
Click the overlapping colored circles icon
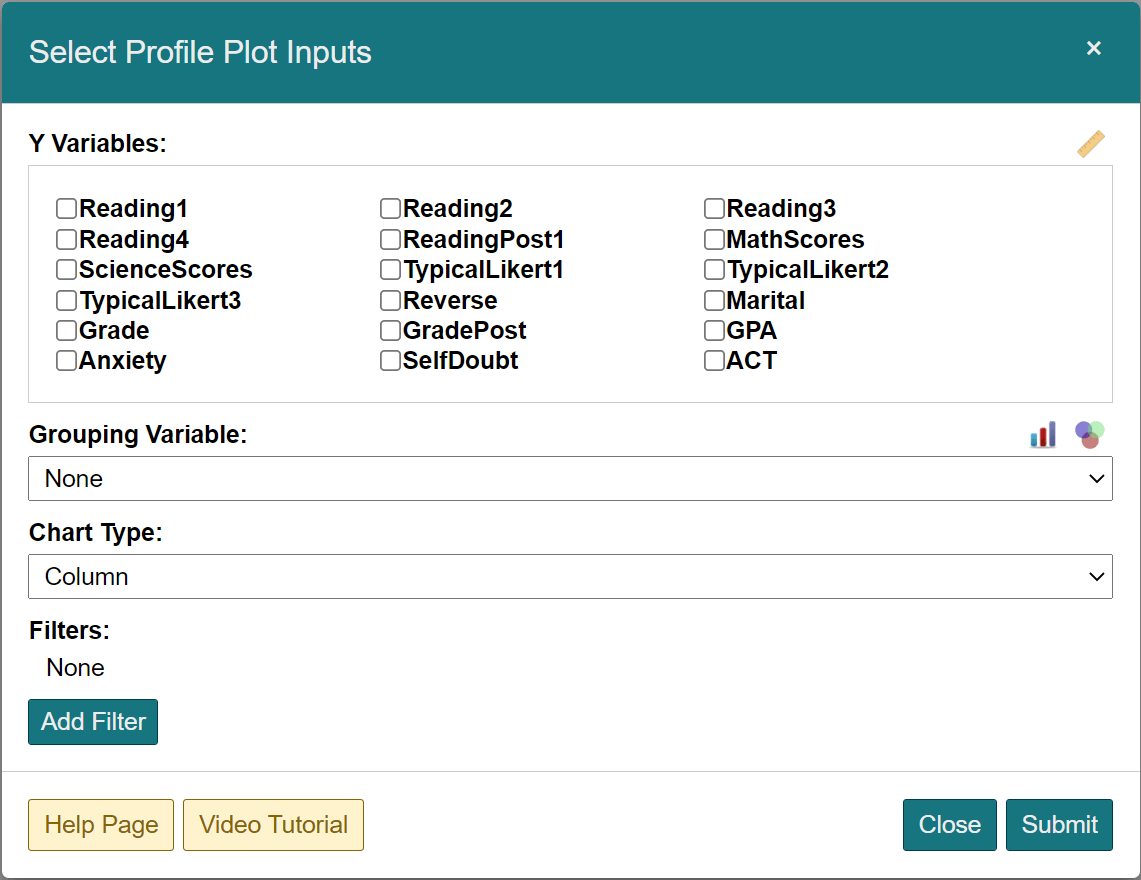point(1089,434)
